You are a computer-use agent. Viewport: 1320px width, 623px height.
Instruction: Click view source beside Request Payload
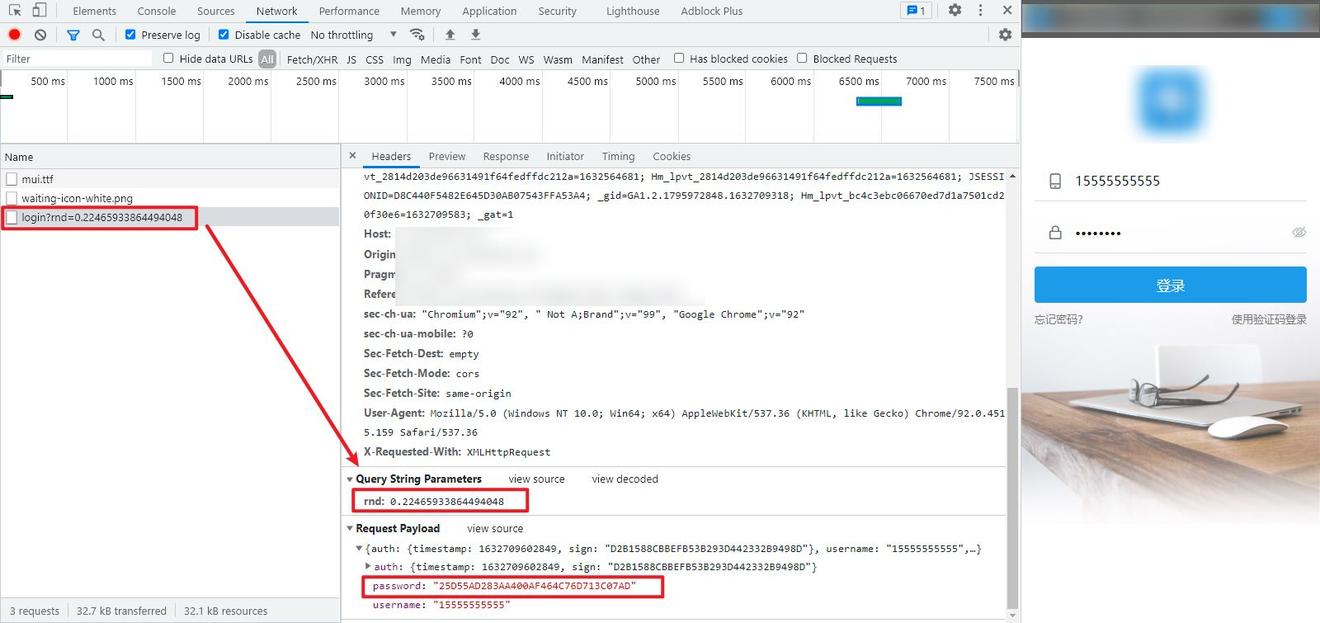coord(495,528)
